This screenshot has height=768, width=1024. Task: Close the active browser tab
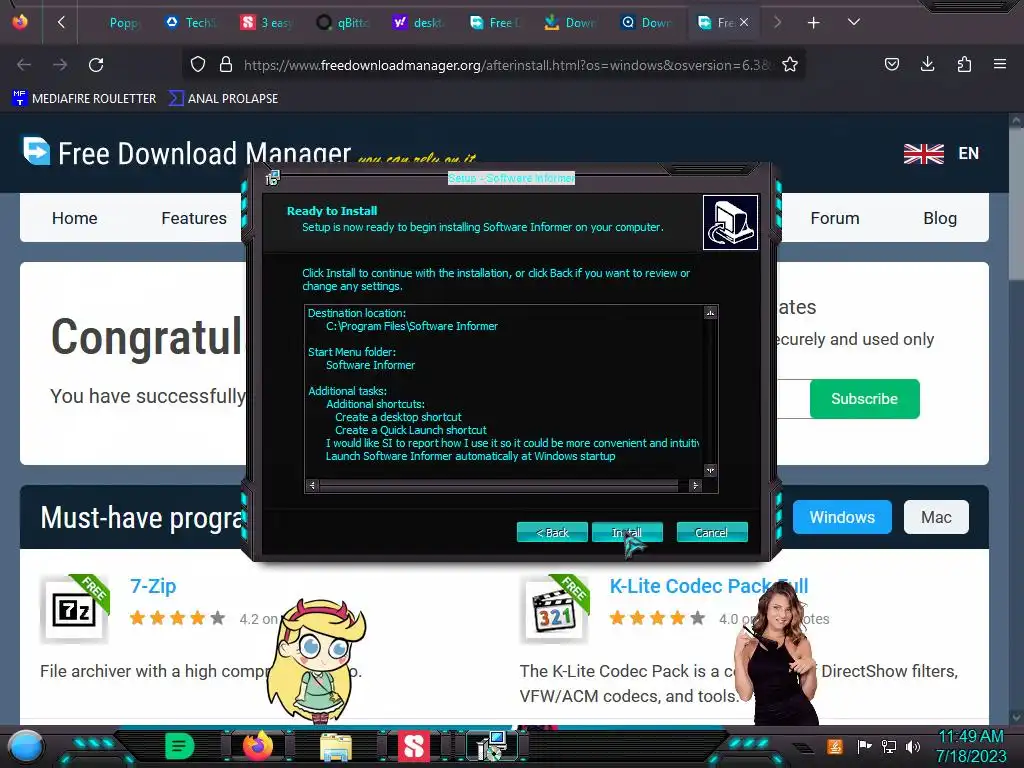coord(744,22)
